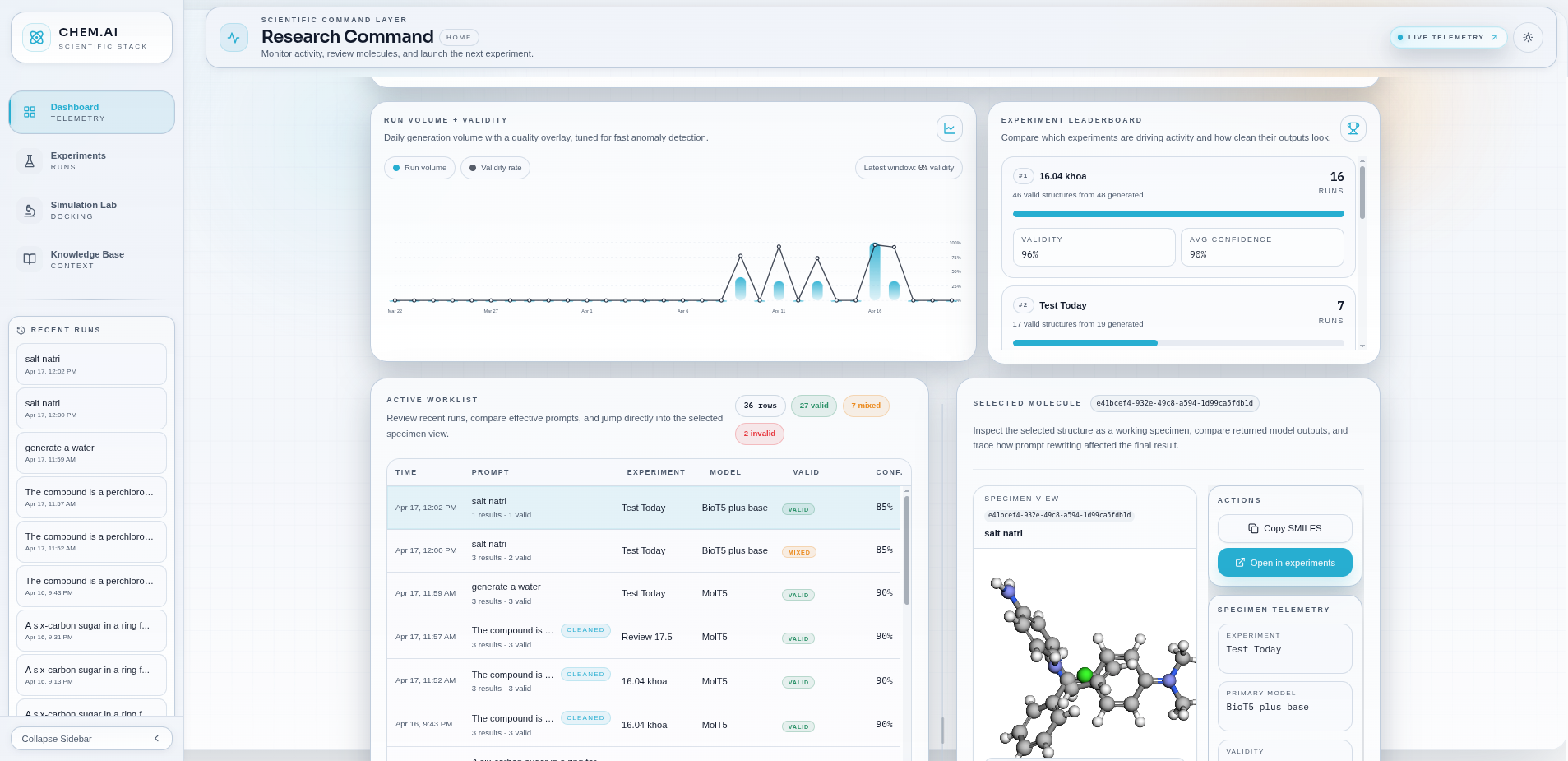
Task: Open recent run generate a water
Action: tap(91, 453)
